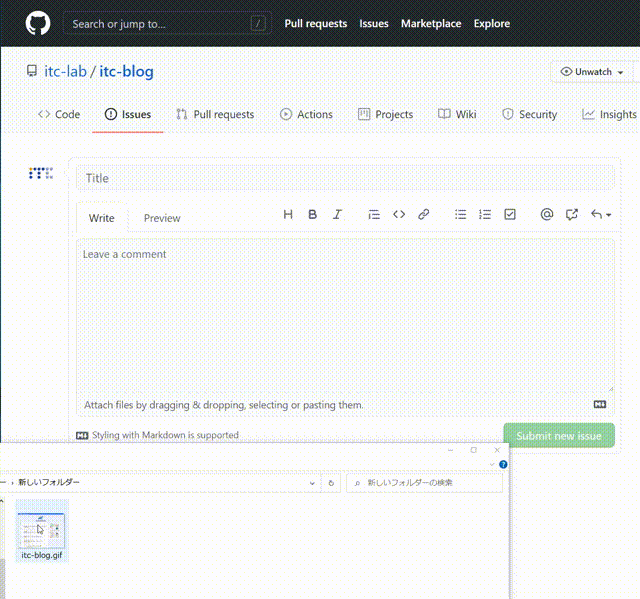The width and height of the screenshot is (640, 599).
Task: Click into the Leave a comment area
Action: (345, 316)
